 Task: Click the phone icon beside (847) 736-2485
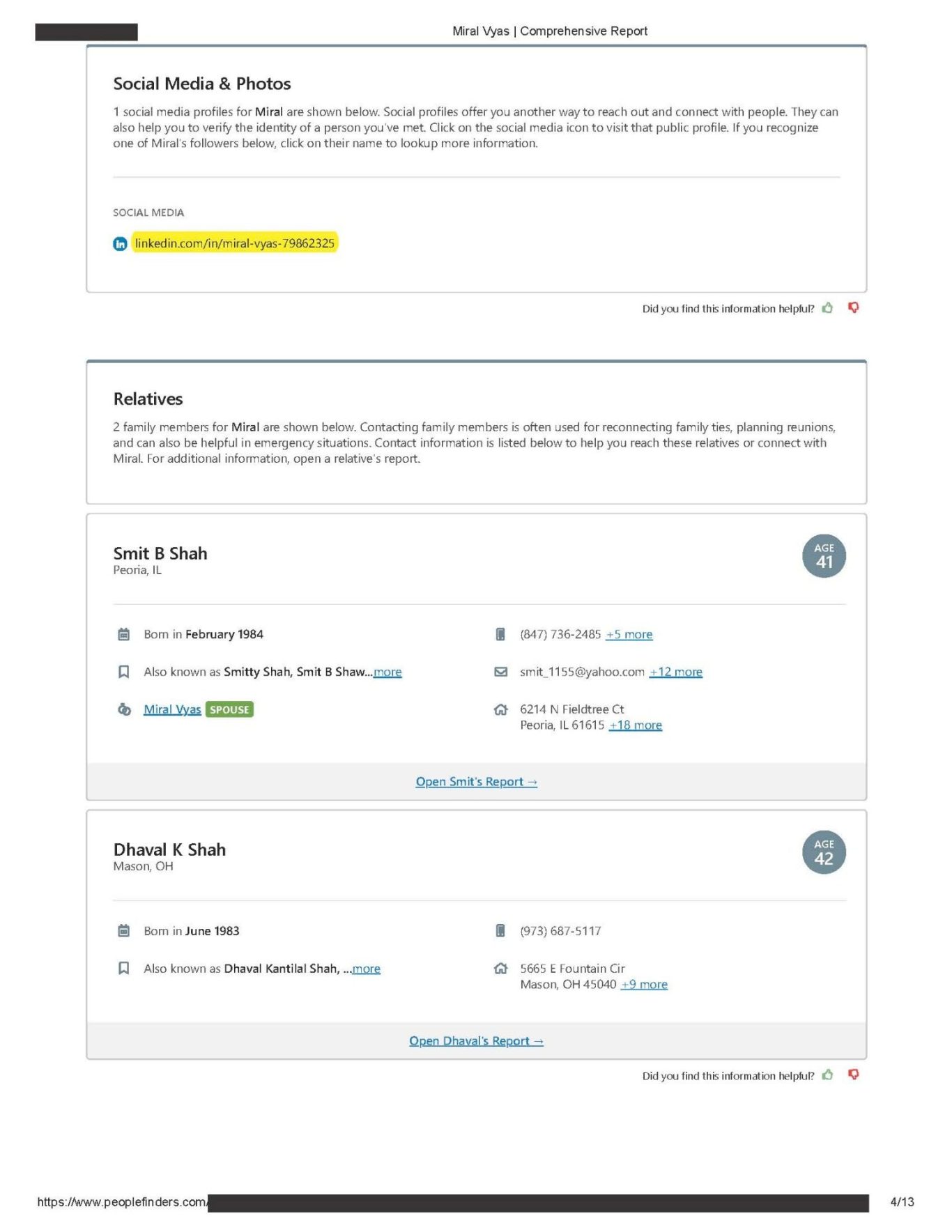[500, 634]
